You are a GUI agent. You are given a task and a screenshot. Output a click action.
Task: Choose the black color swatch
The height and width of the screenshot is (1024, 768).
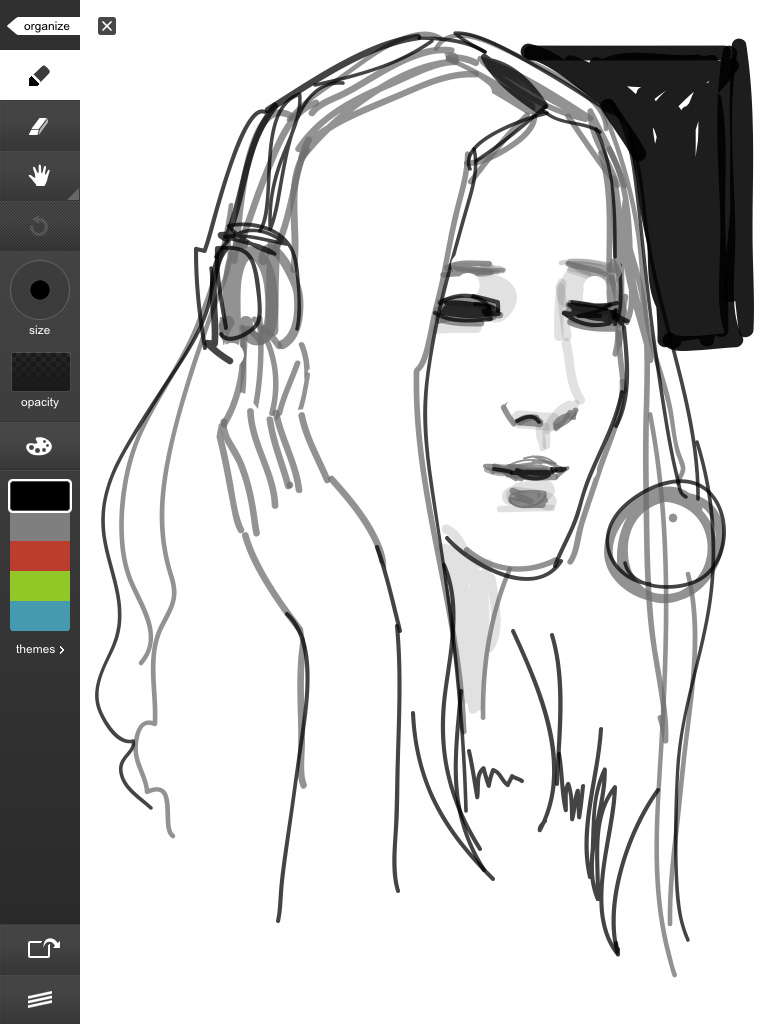tap(40, 496)
